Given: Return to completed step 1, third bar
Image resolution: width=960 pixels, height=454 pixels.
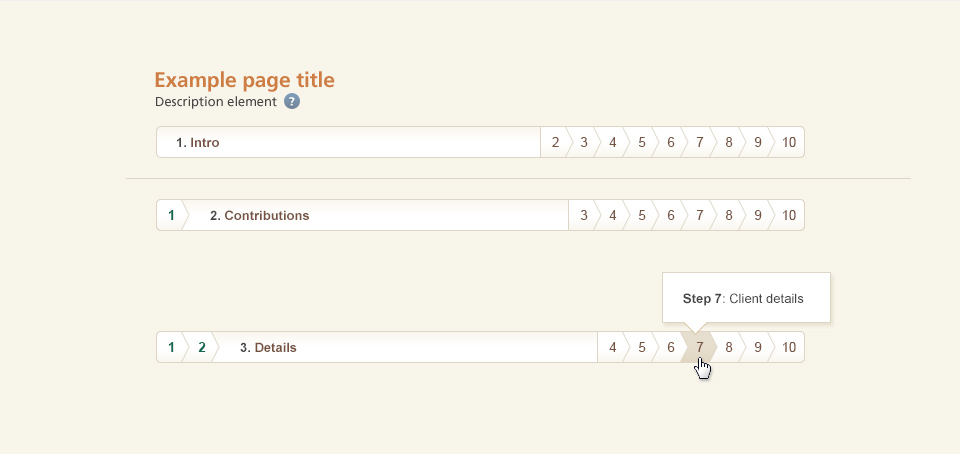Looking at the screenshot, I should coord(171,347).
